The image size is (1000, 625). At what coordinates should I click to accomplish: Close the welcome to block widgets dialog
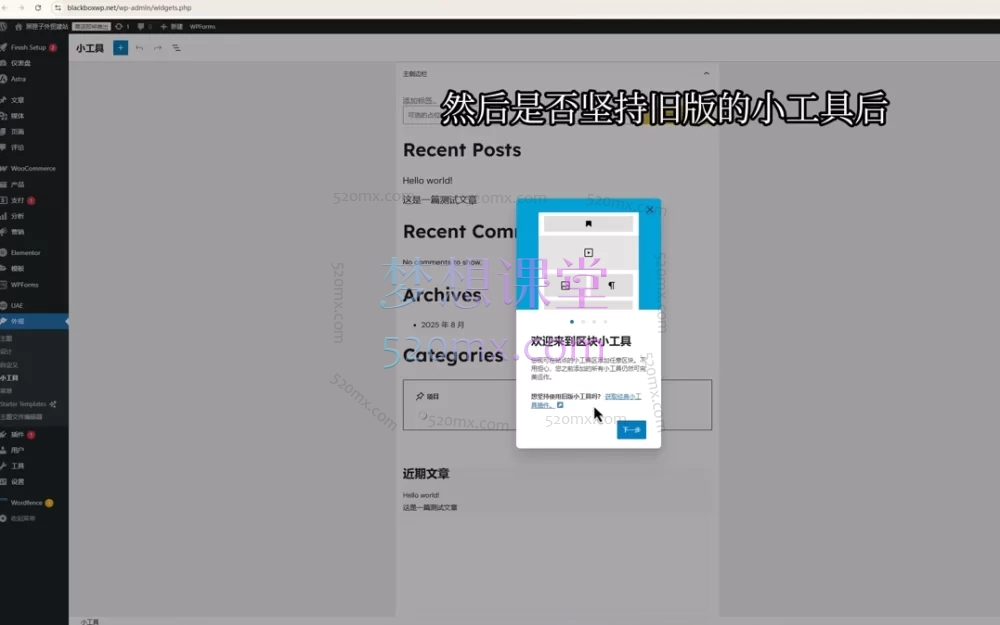click(x=649, y=210)
